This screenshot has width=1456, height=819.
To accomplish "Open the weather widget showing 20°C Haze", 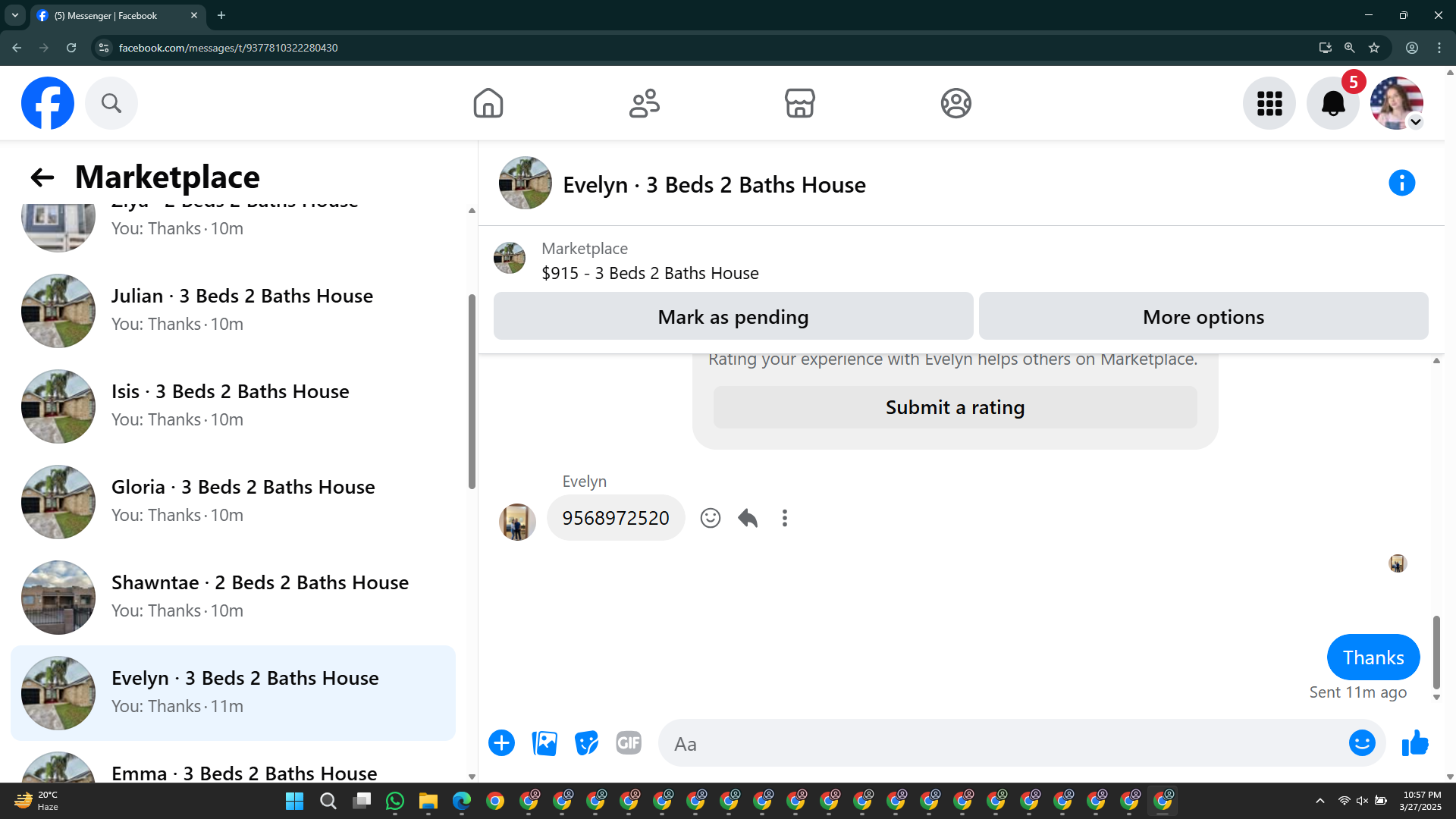I will pos(36,801).
